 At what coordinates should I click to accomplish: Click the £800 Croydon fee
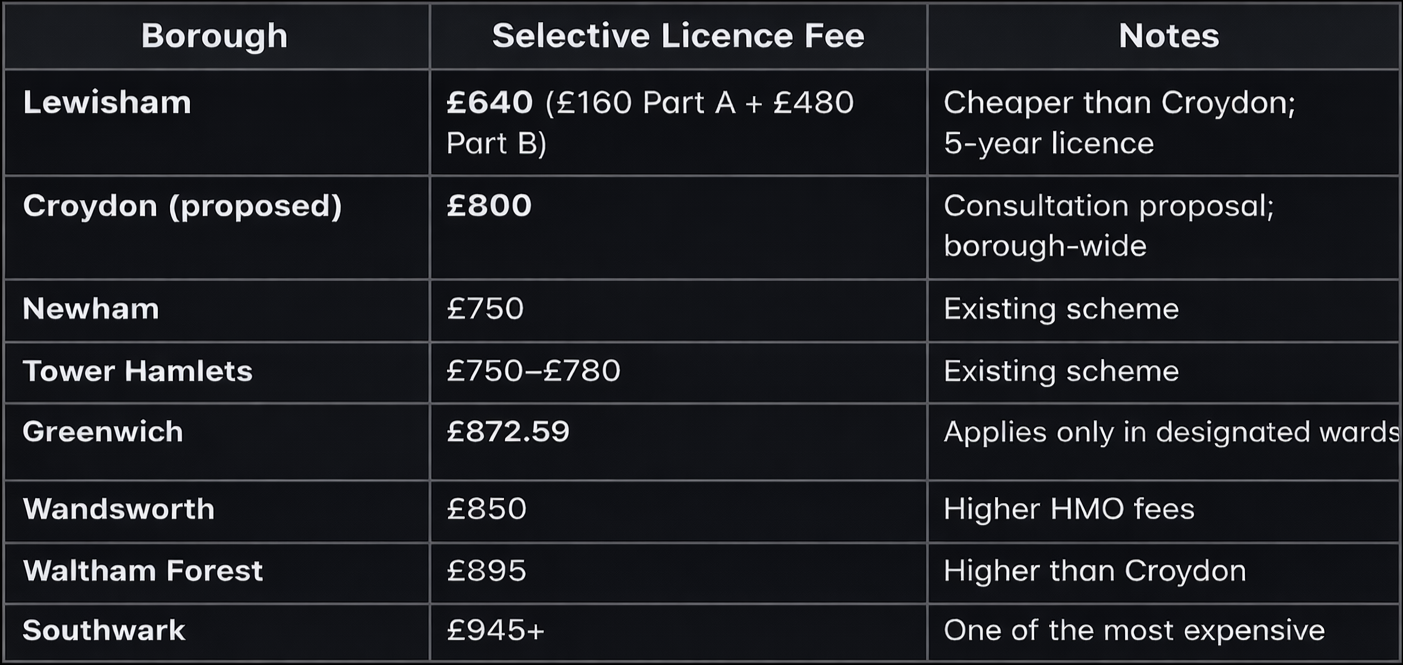pyautogui.click(x=489, y=206)
